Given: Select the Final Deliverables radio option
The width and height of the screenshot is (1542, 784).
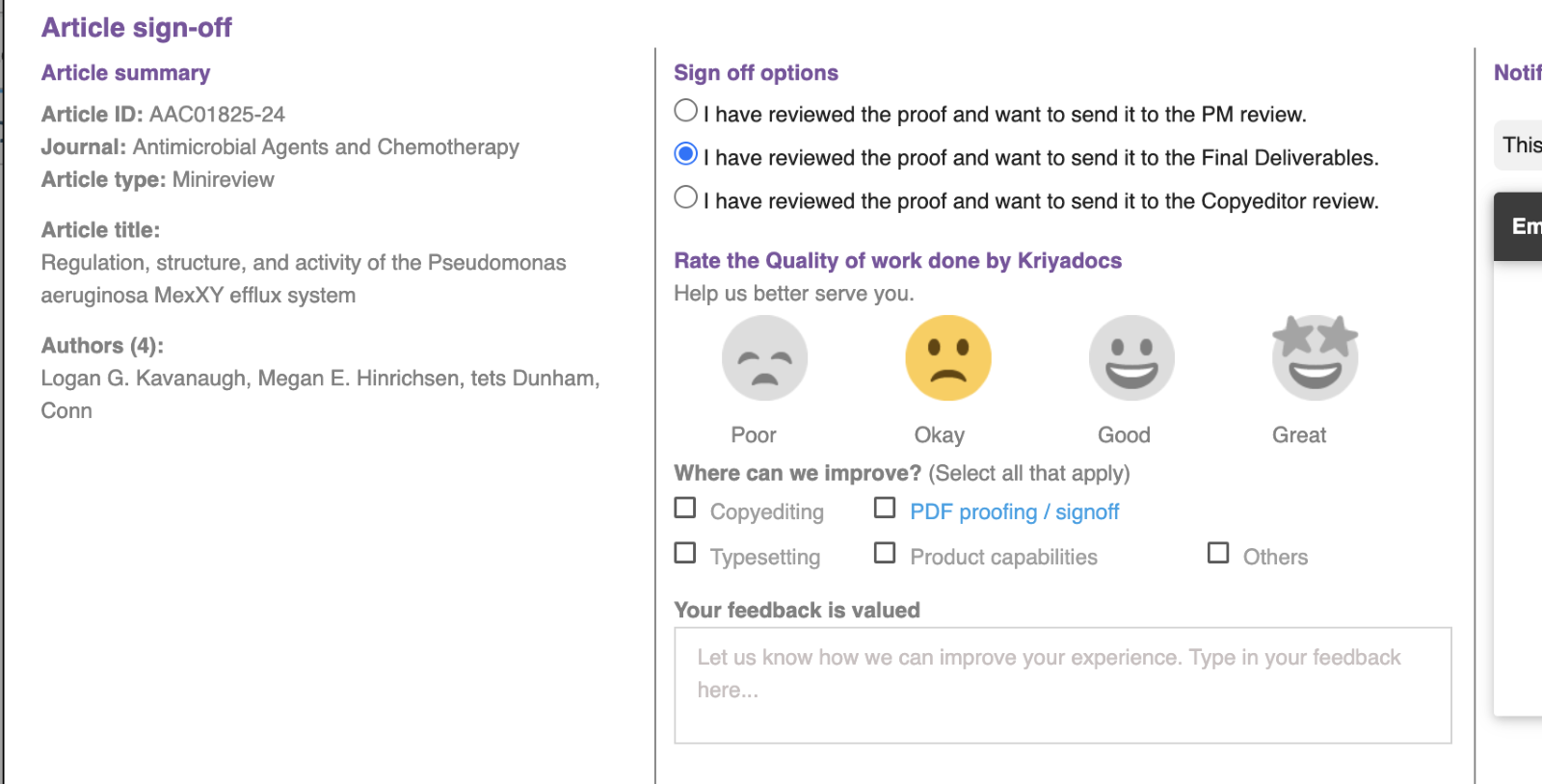Looking at the screenshot, I should [x=686, y=154].
